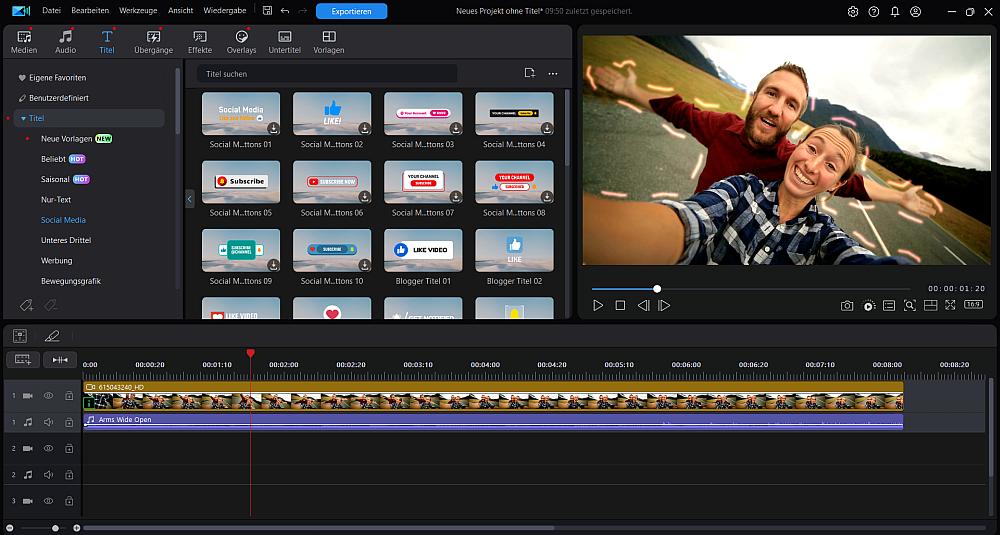Screen dimensions: 1000x535
Task: Play the preview video
Action: point(598,306)
